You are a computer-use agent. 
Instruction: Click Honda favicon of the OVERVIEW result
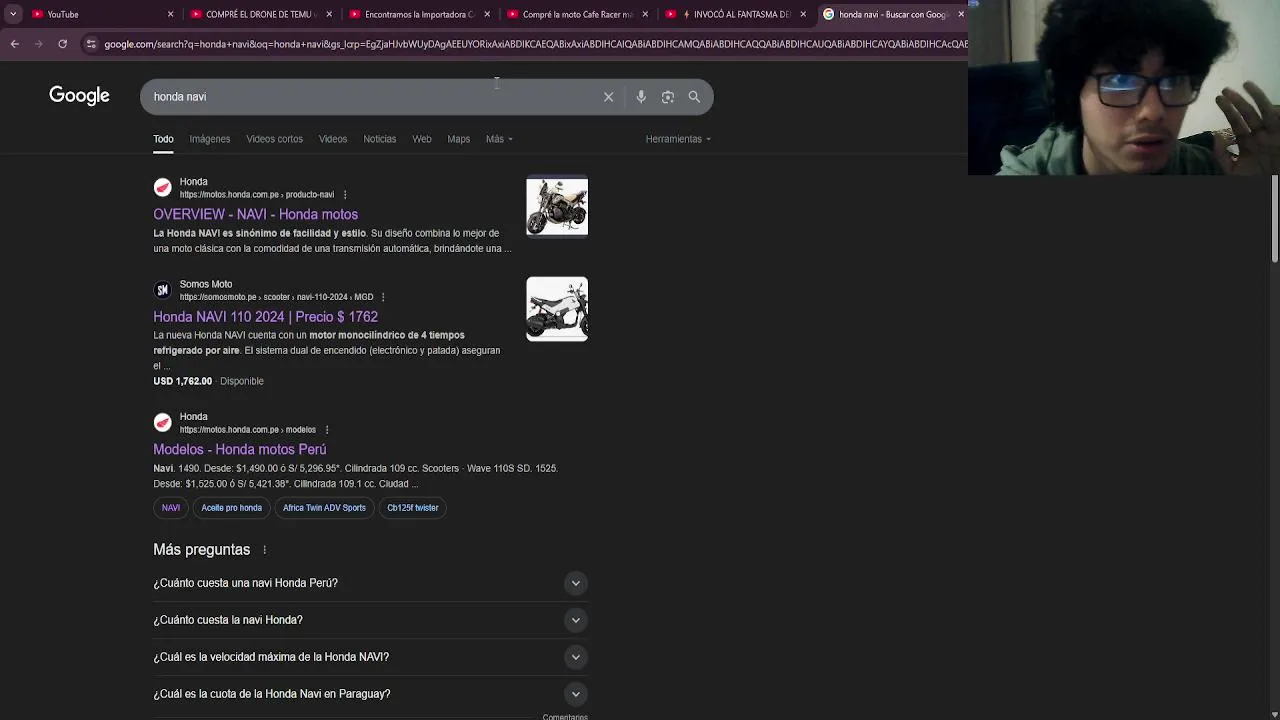tap(163, 187)
